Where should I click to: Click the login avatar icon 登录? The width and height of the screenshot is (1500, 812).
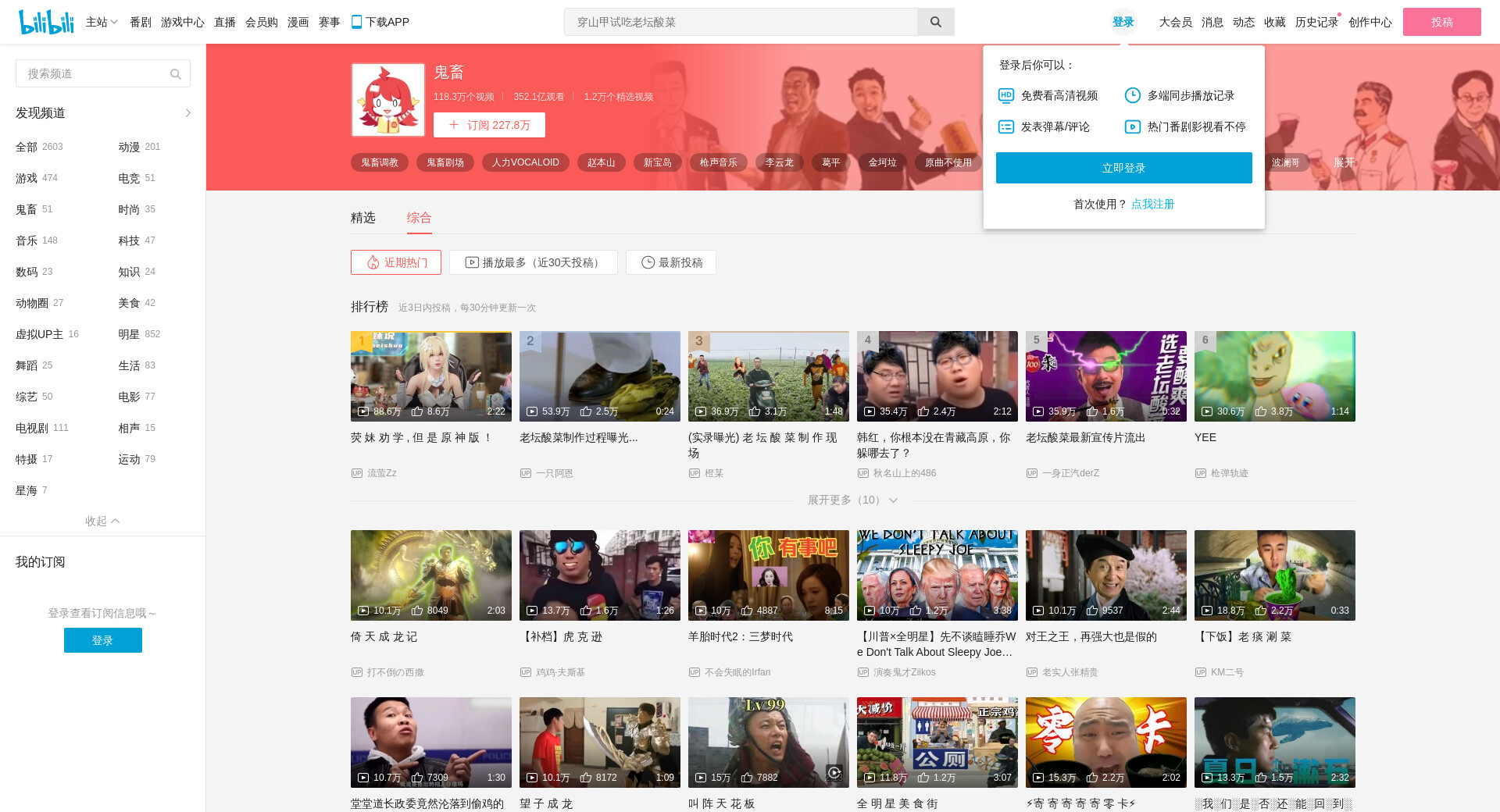1123,22
